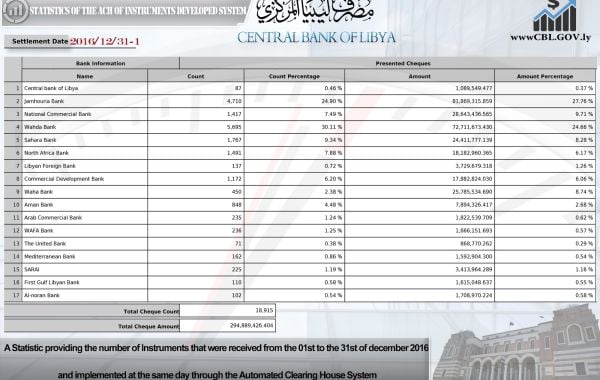Click the Mediterranean Bank entry
The image size is (600, 380).
click(49, 257)
